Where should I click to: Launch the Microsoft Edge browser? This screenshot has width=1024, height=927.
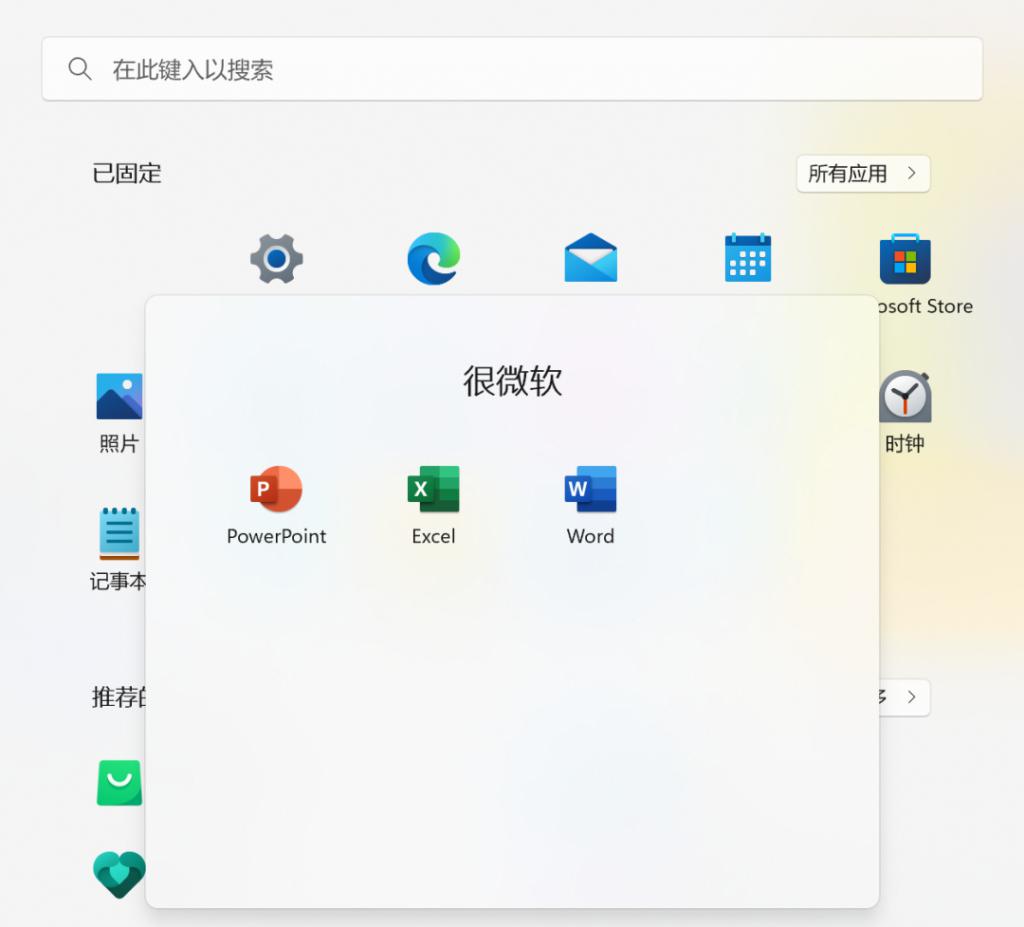pos(433,259)
